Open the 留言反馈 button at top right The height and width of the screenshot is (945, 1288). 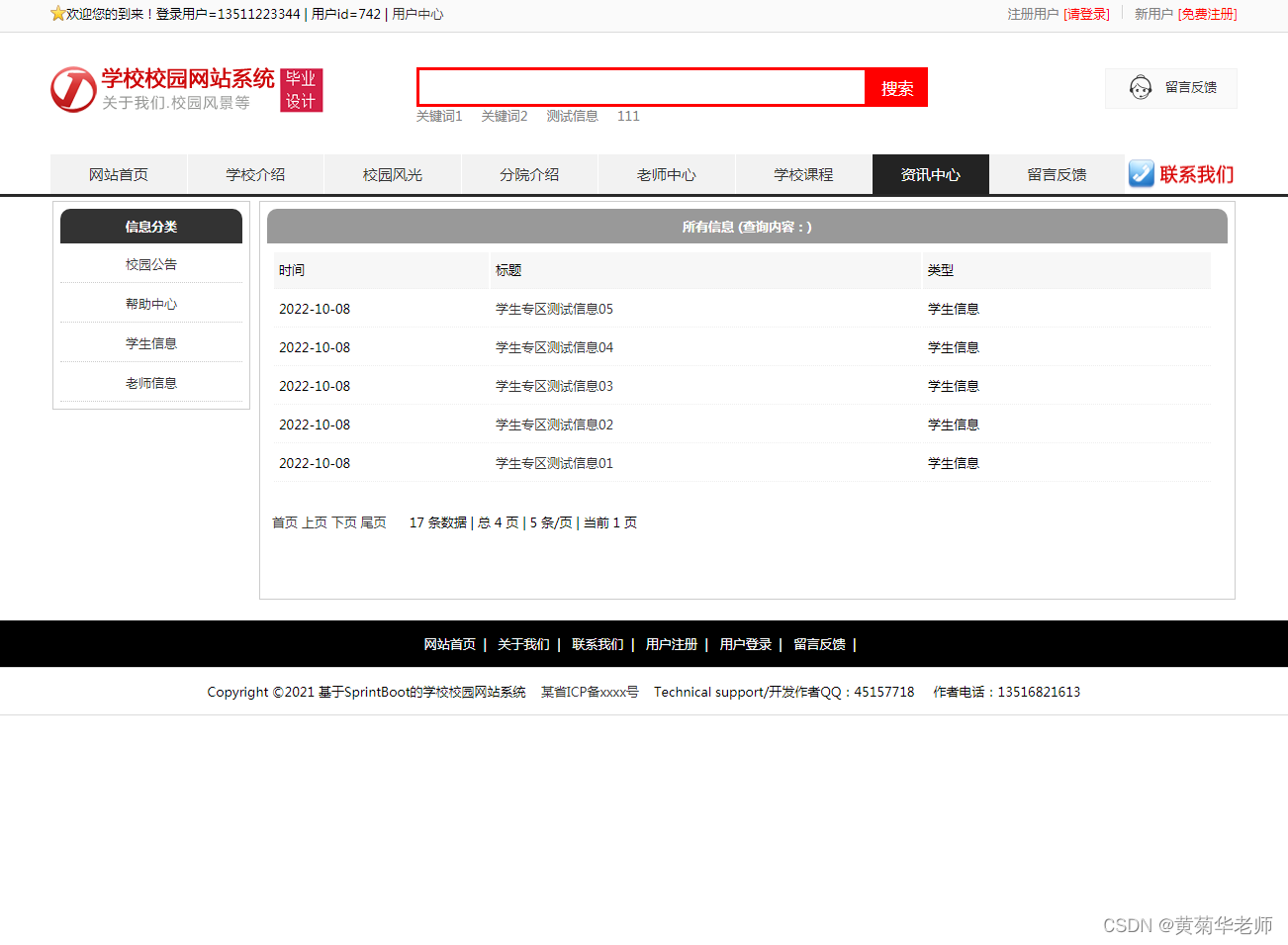tap(1171, 88)
